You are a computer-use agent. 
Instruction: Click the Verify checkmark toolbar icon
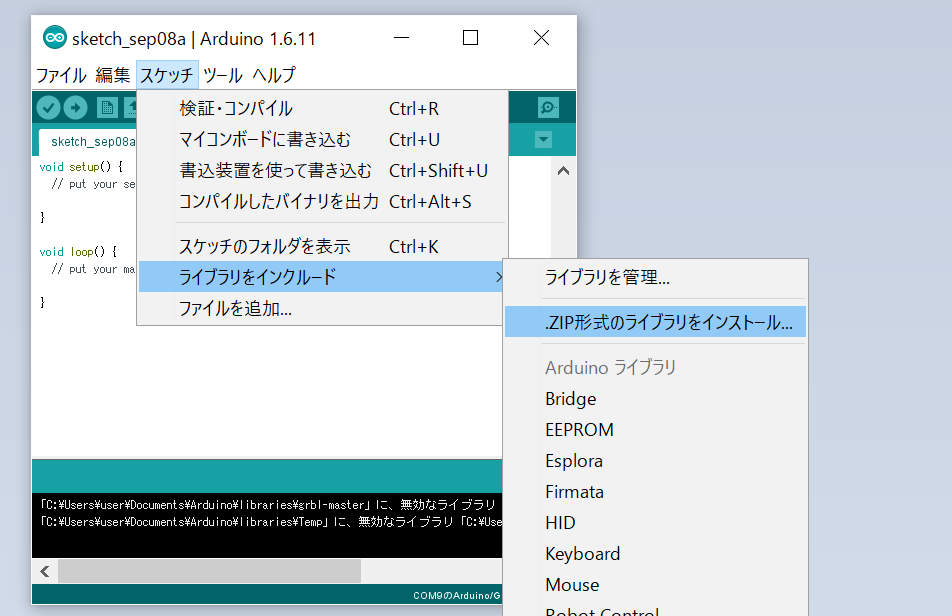click(48, 108)
